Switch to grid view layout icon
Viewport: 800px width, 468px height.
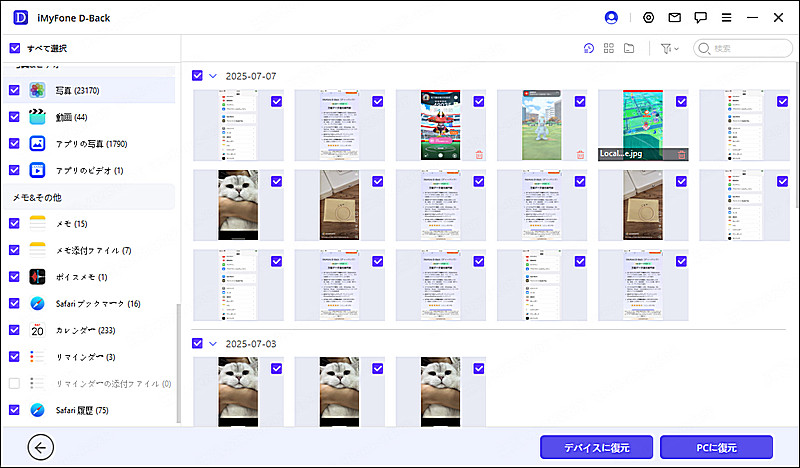(x=609, y=48)
